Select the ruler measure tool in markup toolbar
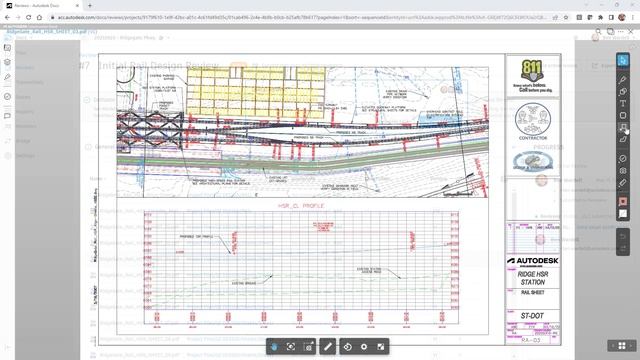Image resolution: width=640 pixels, height=360 pixels. (x=622, y=183)
